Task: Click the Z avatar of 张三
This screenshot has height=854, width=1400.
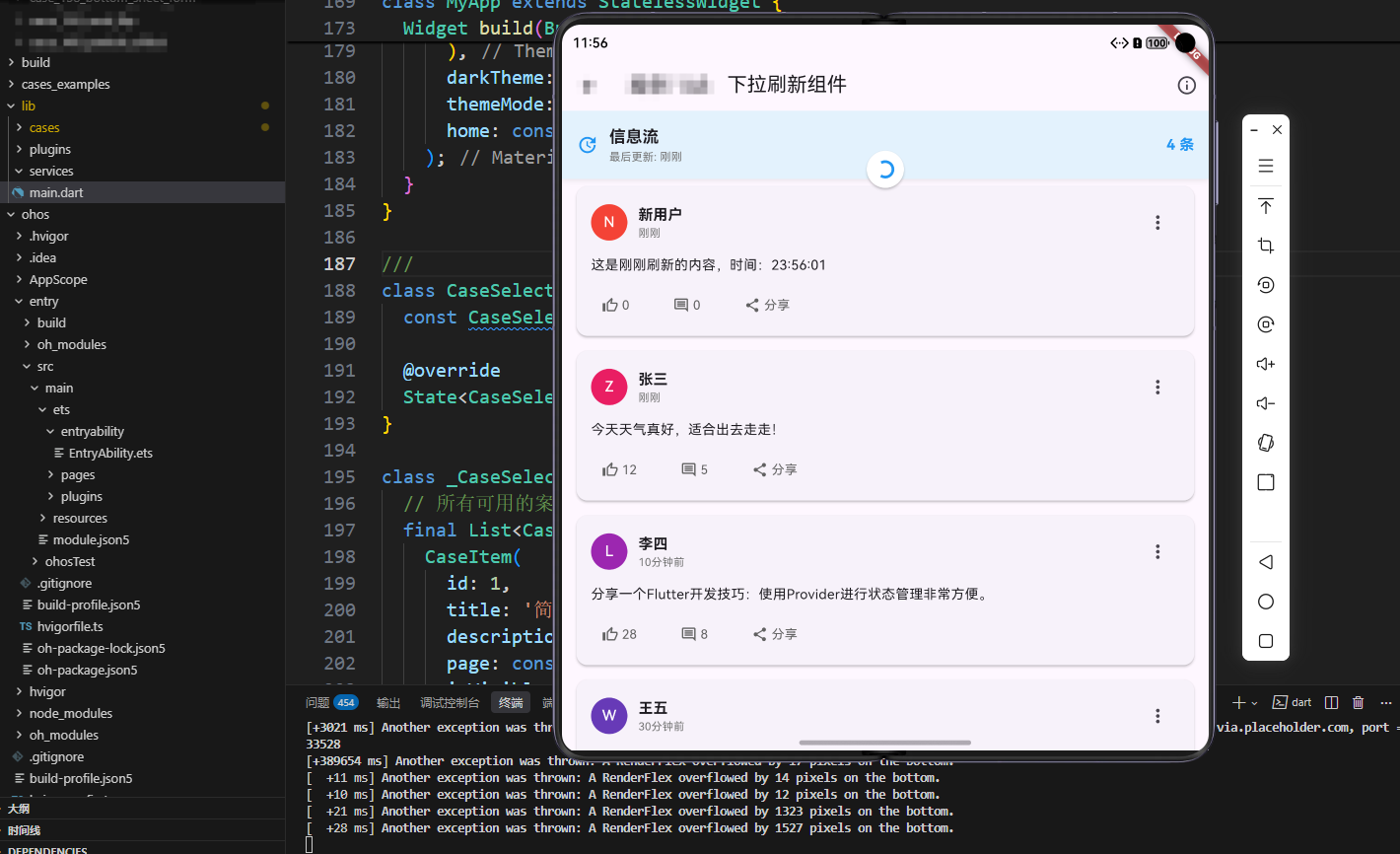Action: pyautogui.click(x=609, y=387)
